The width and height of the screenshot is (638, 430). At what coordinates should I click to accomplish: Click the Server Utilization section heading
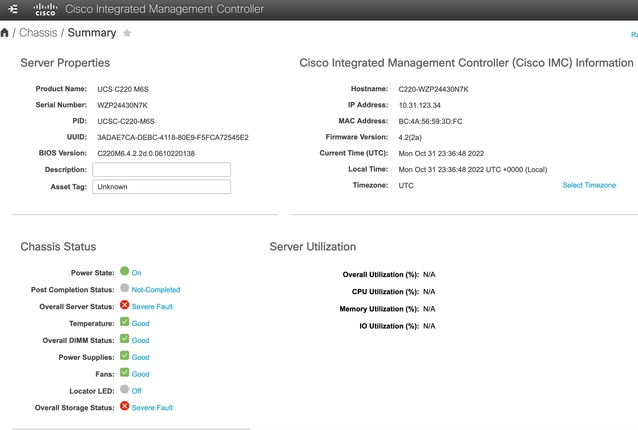point(312,247)
